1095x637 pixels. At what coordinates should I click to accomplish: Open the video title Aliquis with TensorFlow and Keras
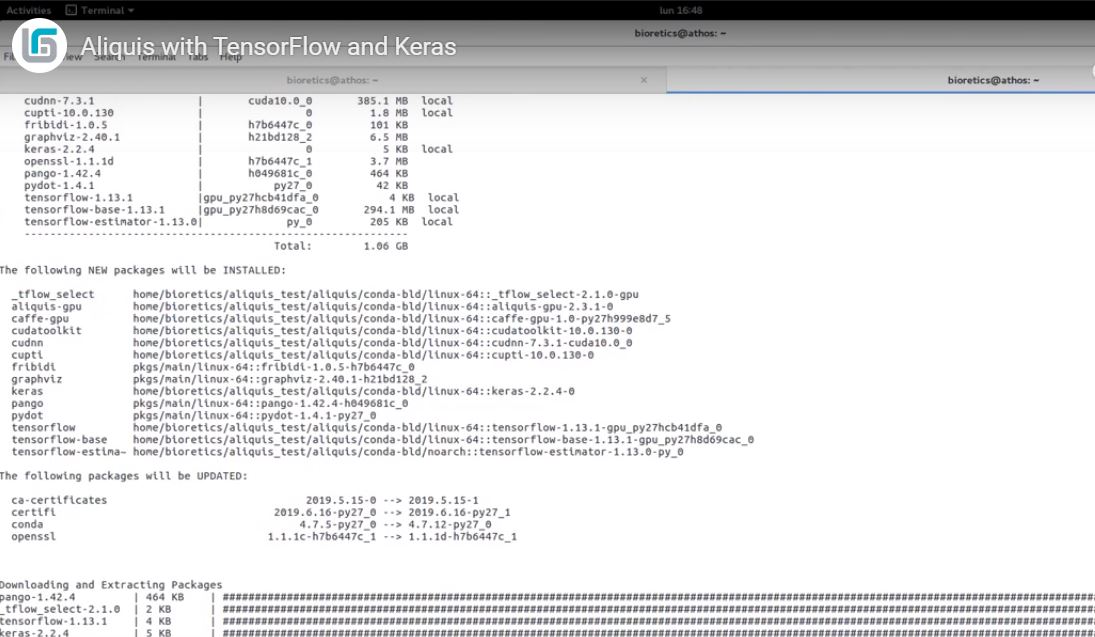click(x=268, y=47)
